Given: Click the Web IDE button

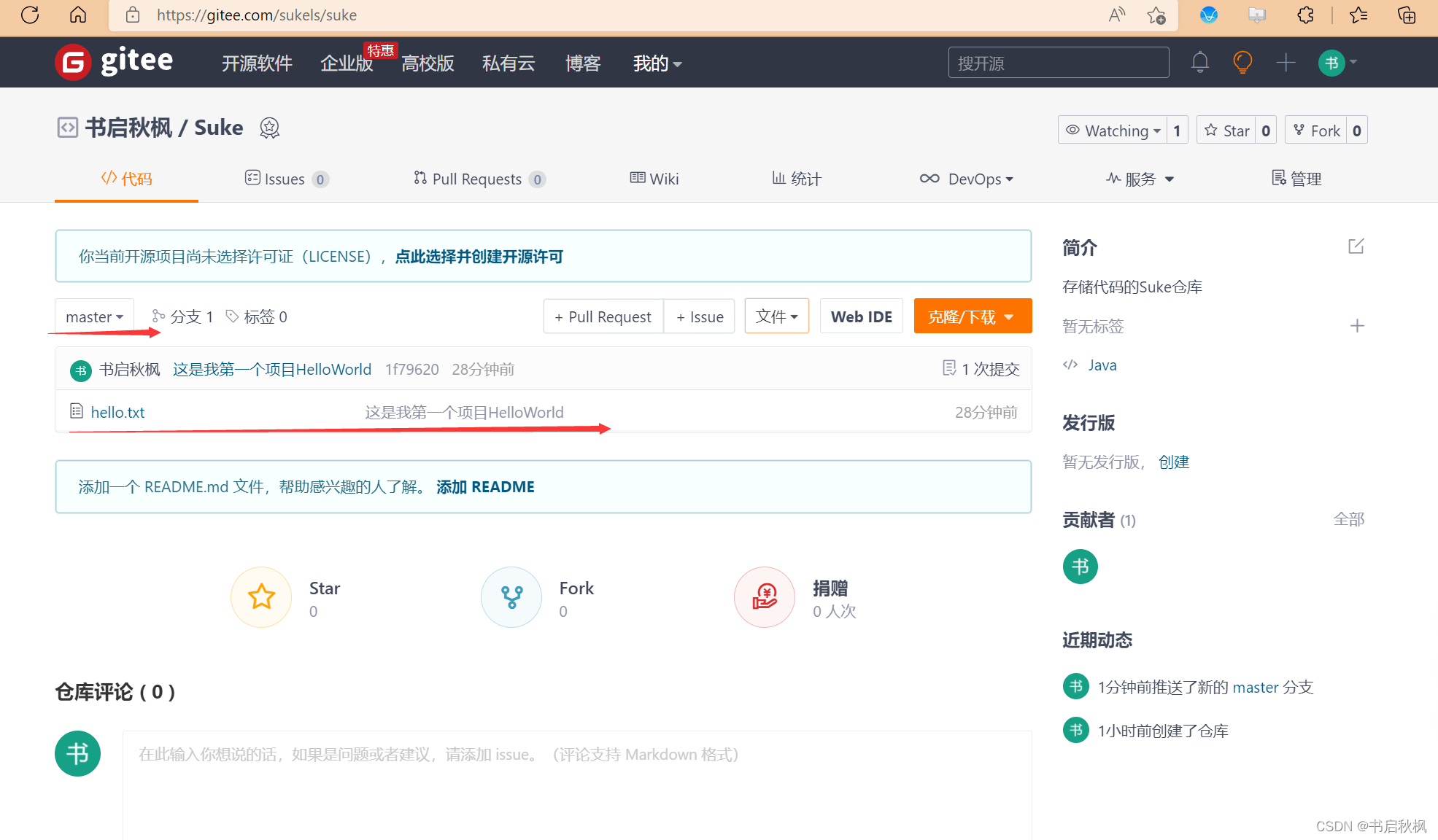Looking at the screenshot, I should pos(861,316).
